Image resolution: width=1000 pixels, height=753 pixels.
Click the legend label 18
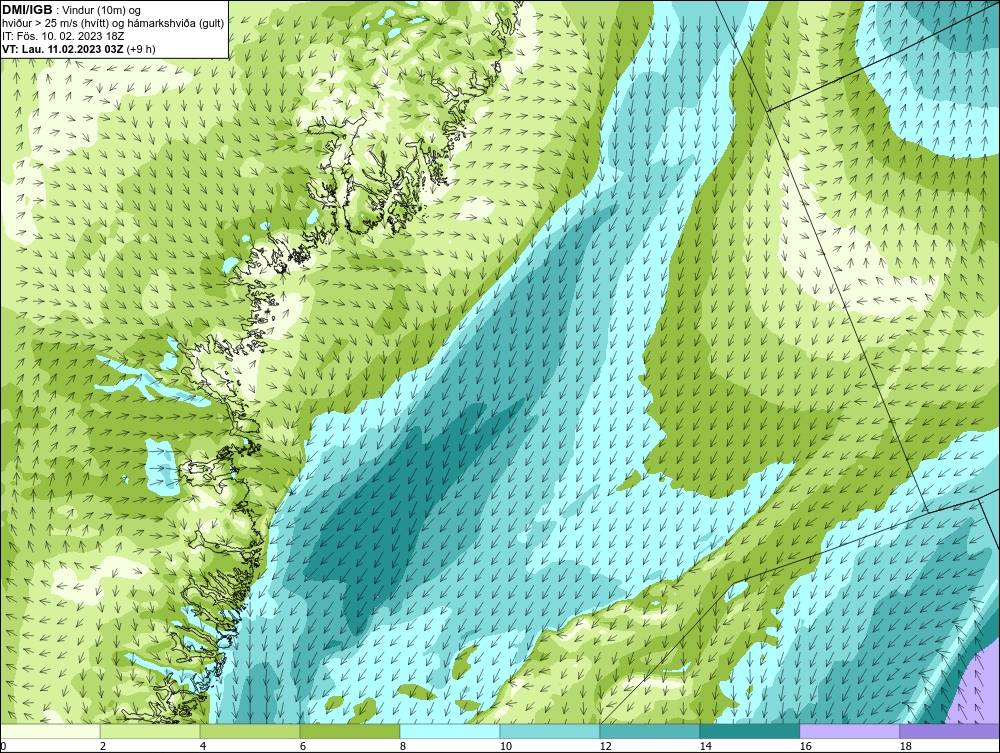point(905,746)
